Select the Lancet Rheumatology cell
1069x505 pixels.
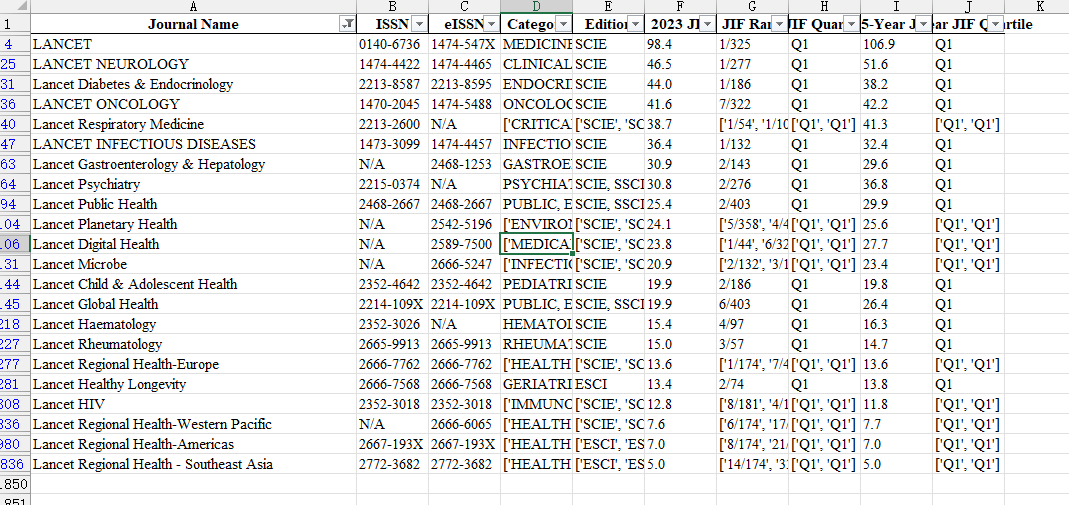pyautogui.click(x=194, y=344)
